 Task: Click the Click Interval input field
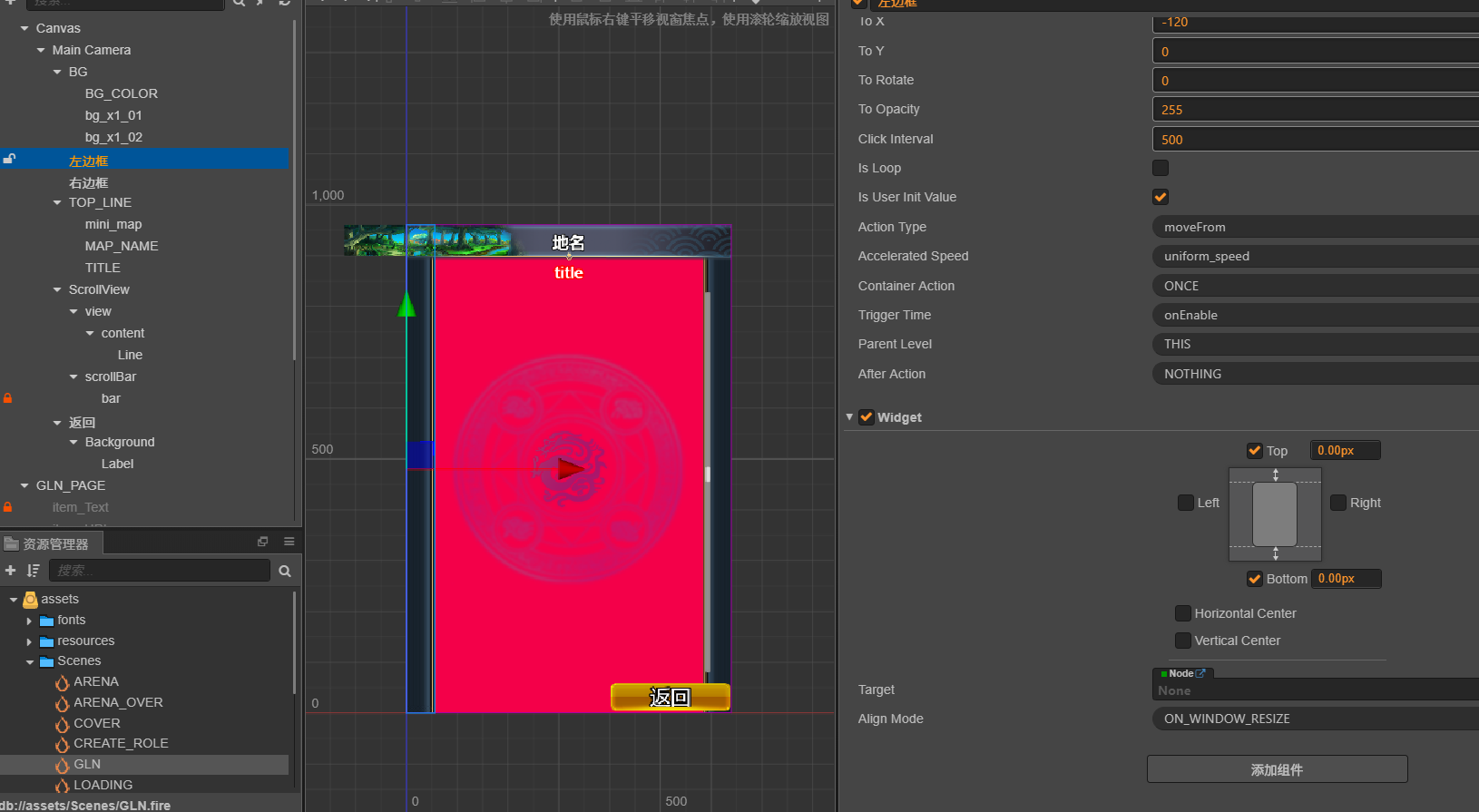[1316, 140]
